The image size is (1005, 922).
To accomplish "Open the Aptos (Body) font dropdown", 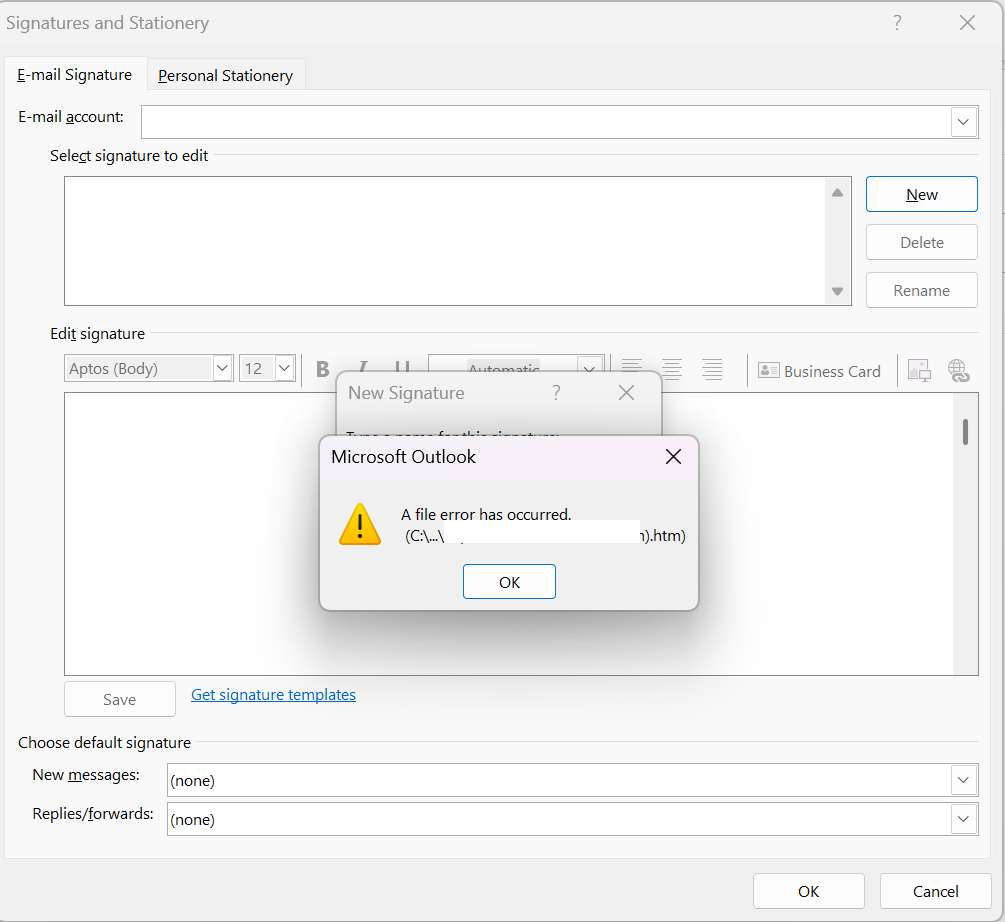I will point(222,368).
